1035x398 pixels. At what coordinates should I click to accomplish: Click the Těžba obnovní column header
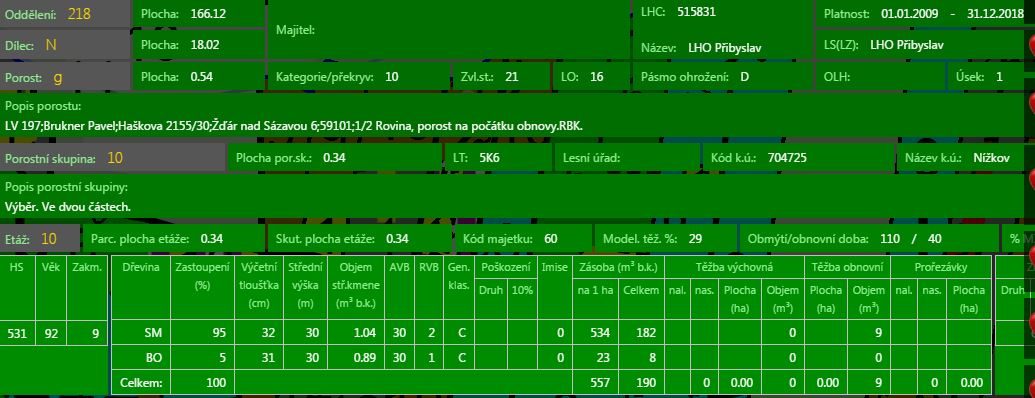click(847, 267)
